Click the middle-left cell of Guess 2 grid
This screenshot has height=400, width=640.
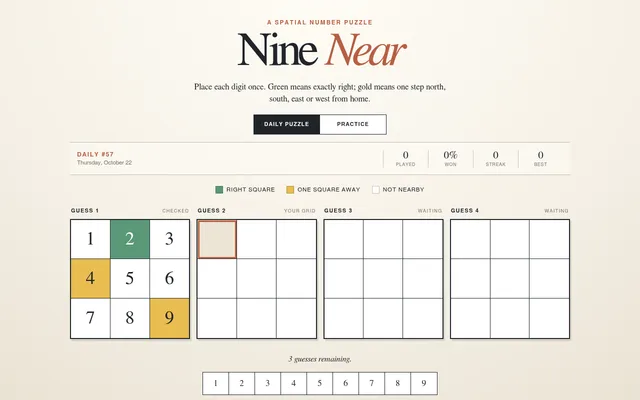tap(217, 279)
